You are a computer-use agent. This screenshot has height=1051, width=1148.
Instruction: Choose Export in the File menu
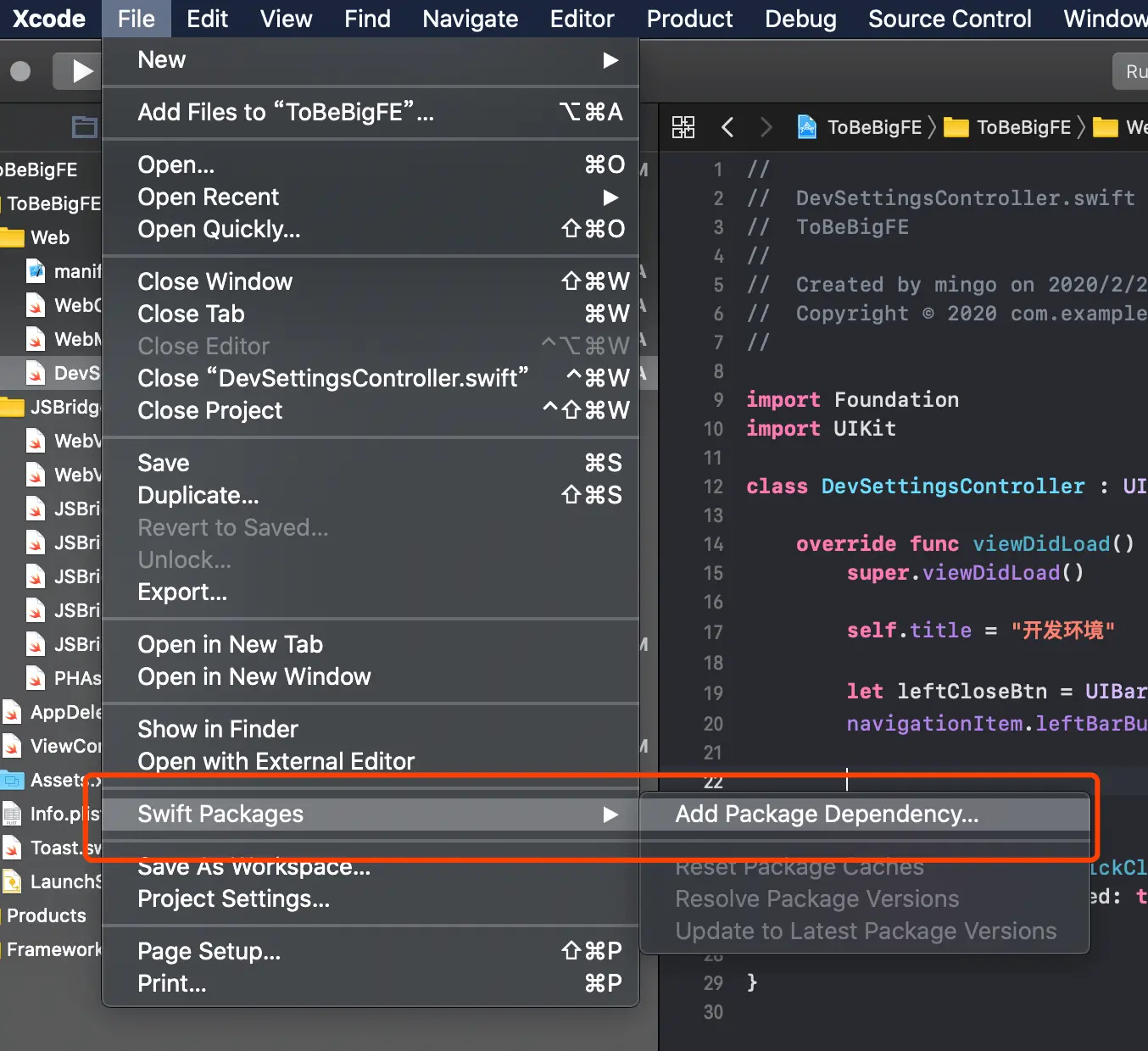click(371, 592)
